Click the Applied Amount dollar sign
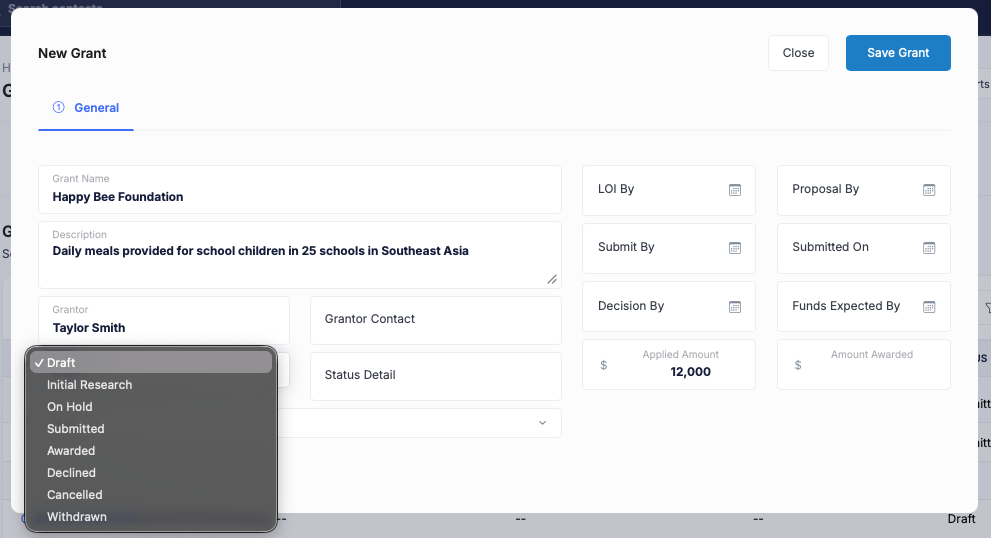Viewport: 991px width, 538px height. tap(604, 365)
